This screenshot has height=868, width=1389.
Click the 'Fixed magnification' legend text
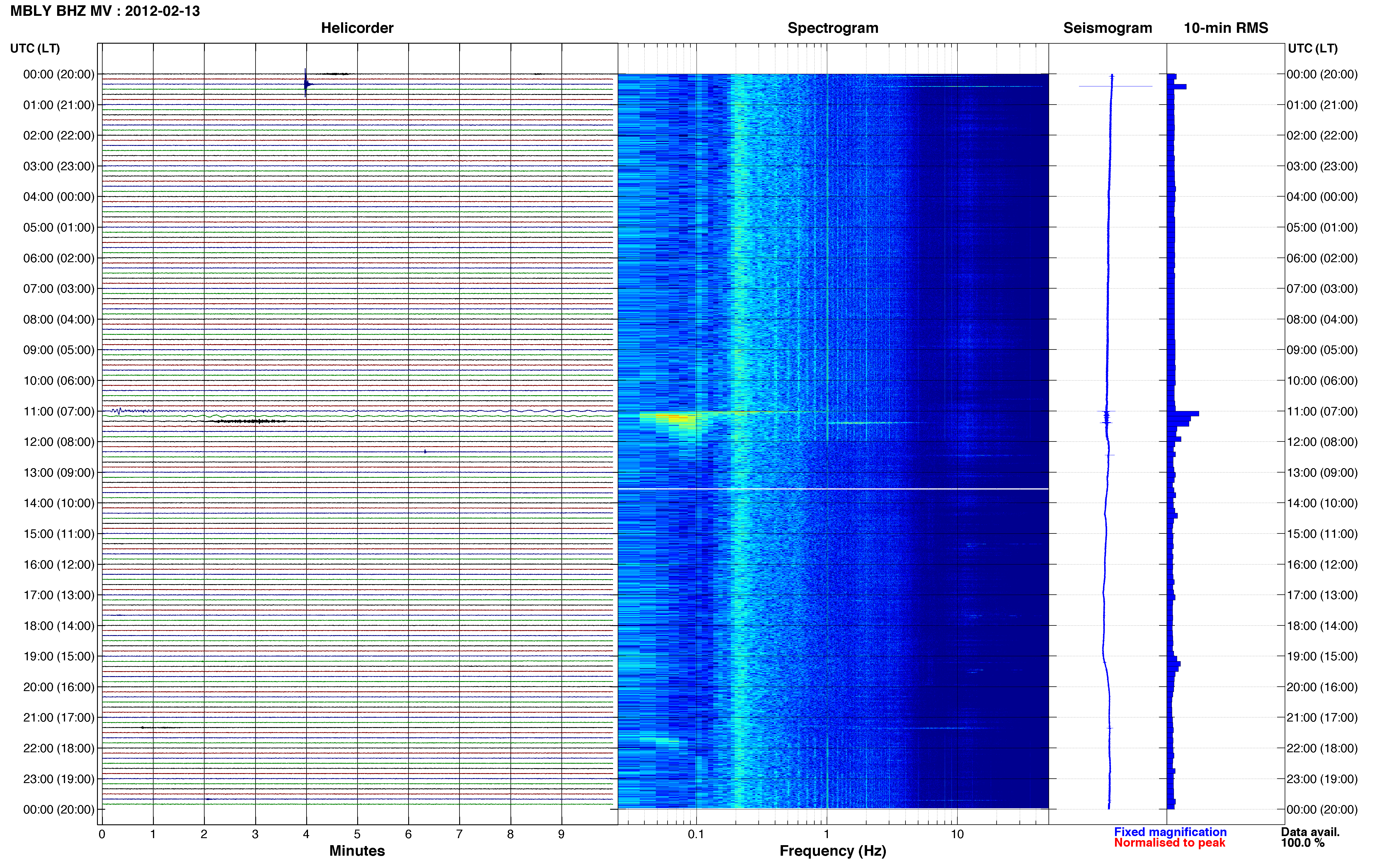point(1170,832)
